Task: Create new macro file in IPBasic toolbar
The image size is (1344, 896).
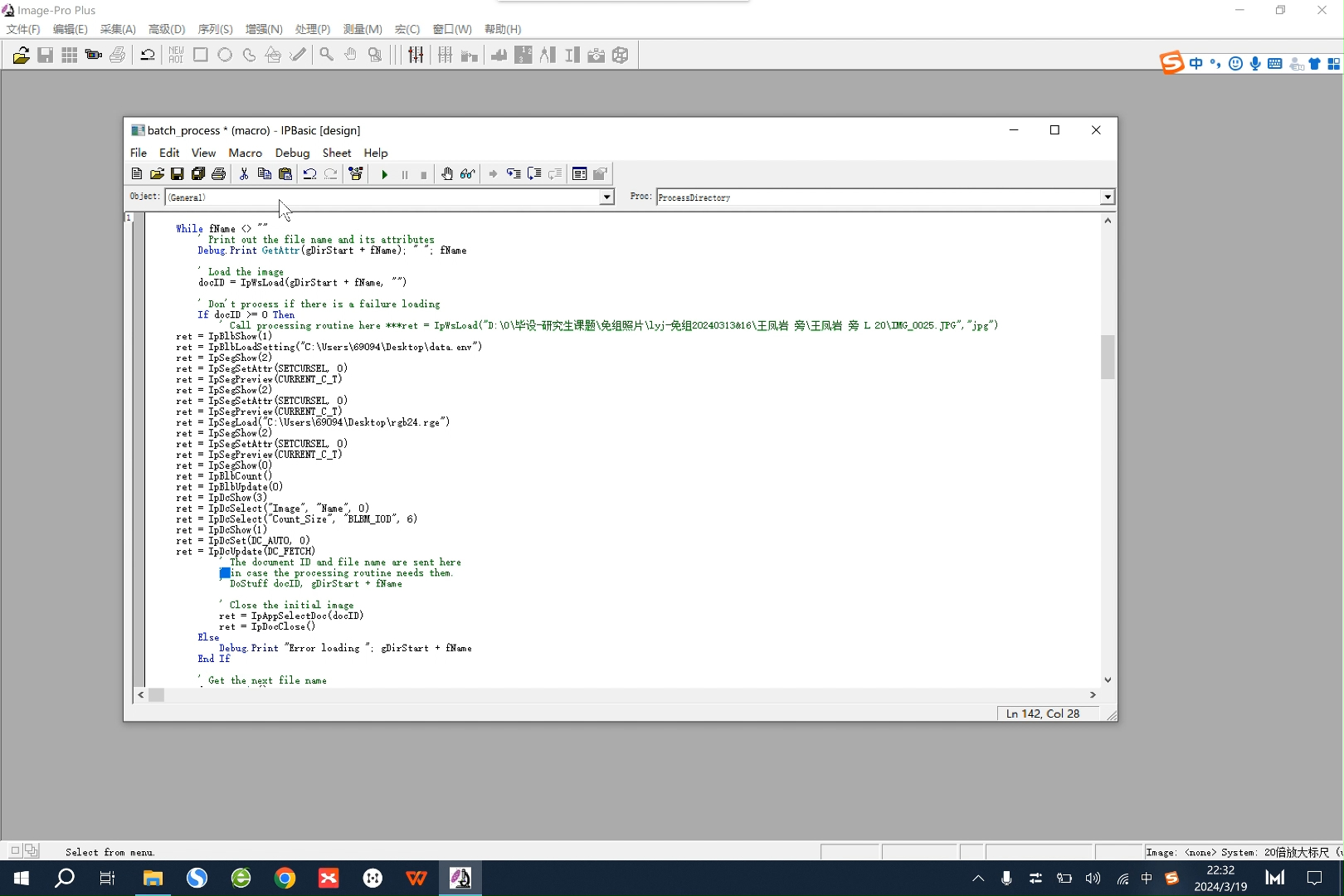Action: pyautogui.click(x=137, y=174)
